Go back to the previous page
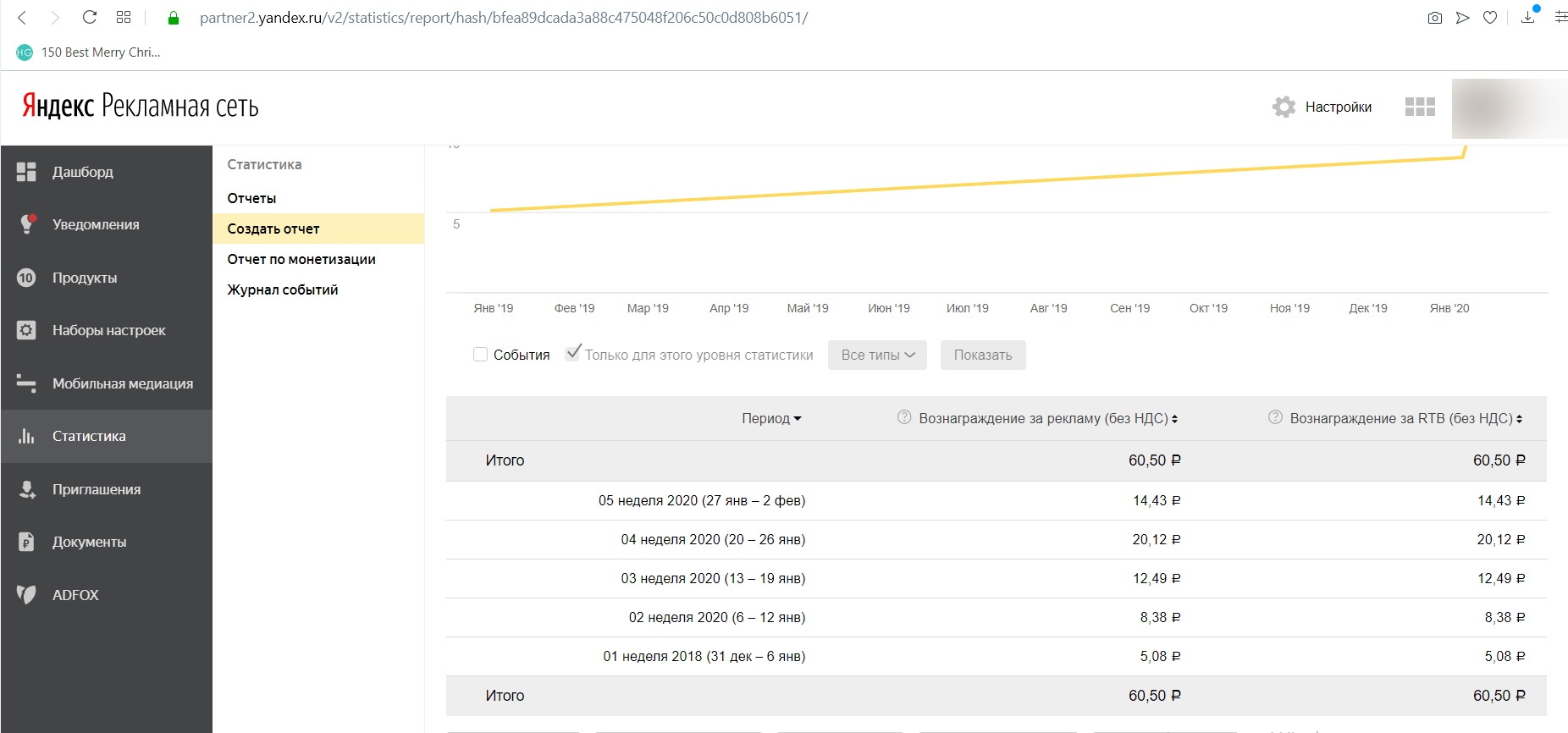Image resolution: width=1568 pixels, height=733 pixels. [22, 18]
